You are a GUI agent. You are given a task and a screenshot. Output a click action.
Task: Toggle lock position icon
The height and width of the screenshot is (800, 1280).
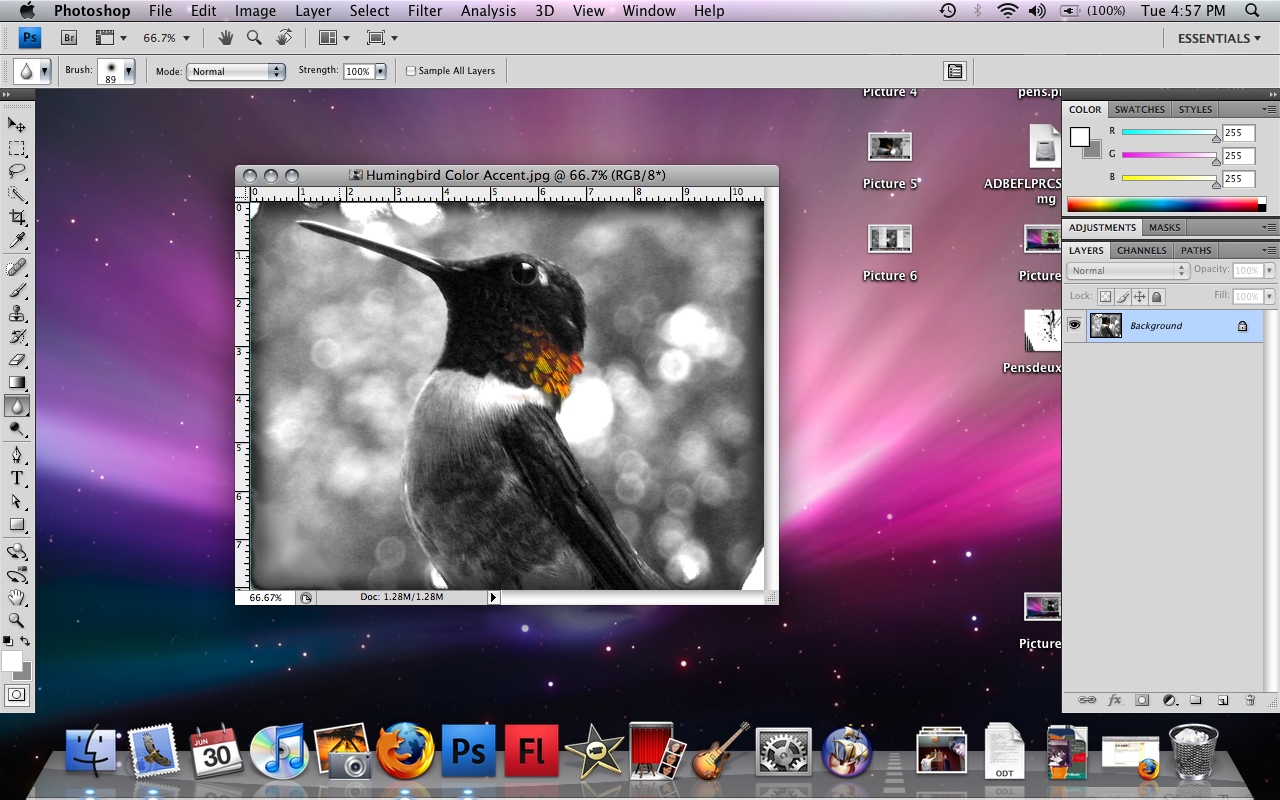click(x=1139, y=297)
